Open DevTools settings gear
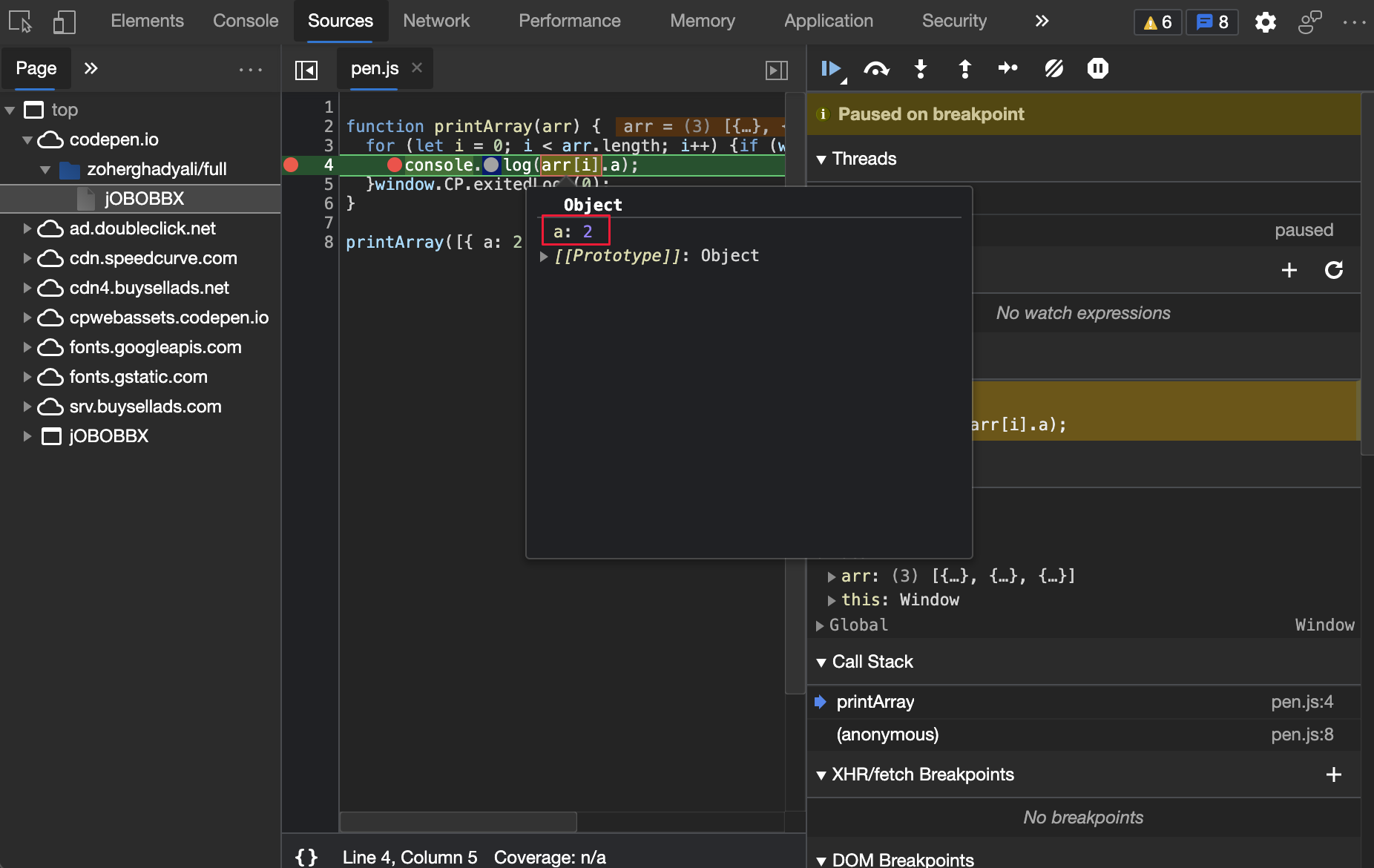Image resolution: width=1374 pixels, height=868 pixels. pyautogui.click(x=1266, y=22)
